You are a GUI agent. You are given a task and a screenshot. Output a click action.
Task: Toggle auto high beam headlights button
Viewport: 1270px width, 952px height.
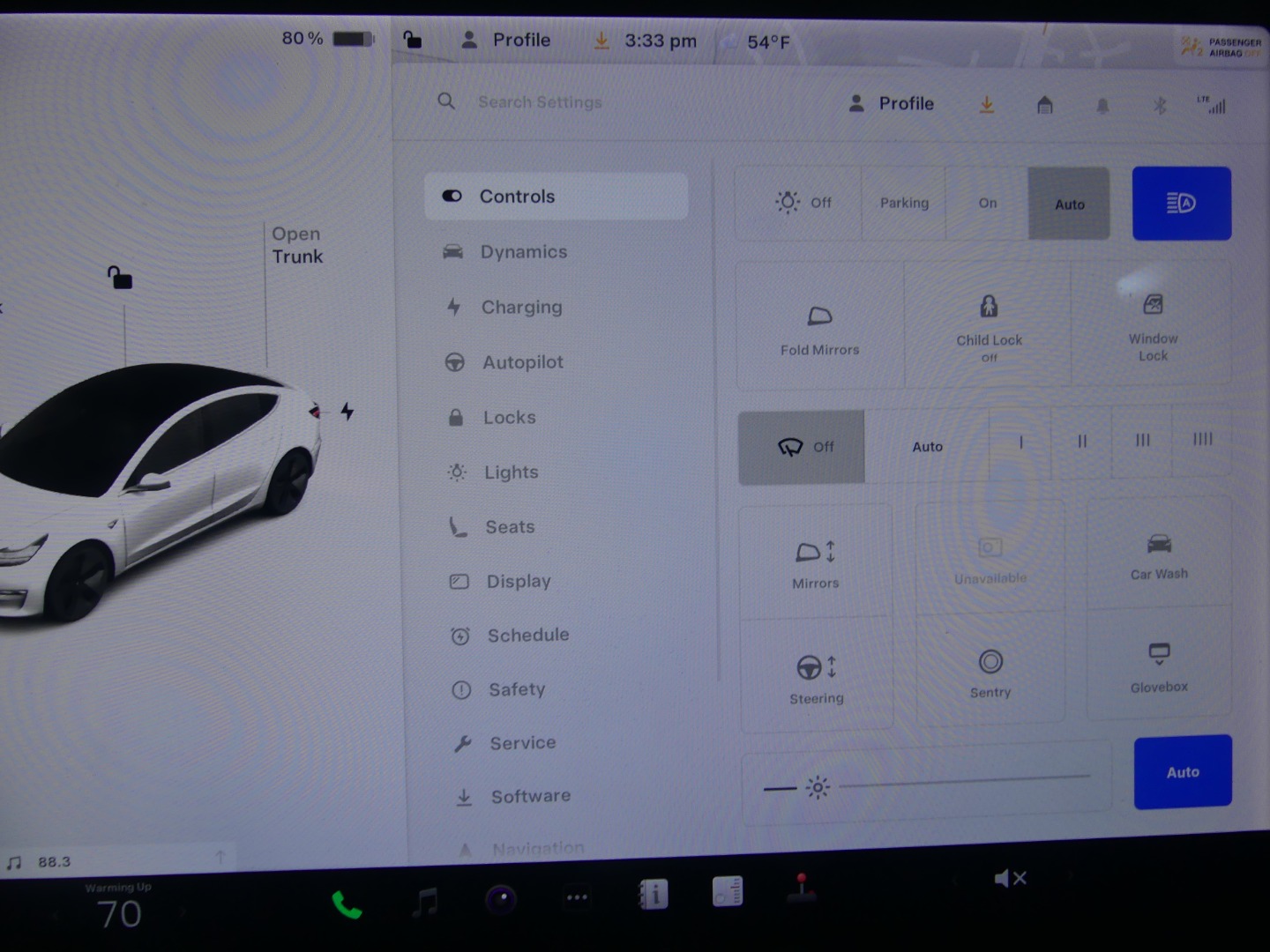(1181, 204)
